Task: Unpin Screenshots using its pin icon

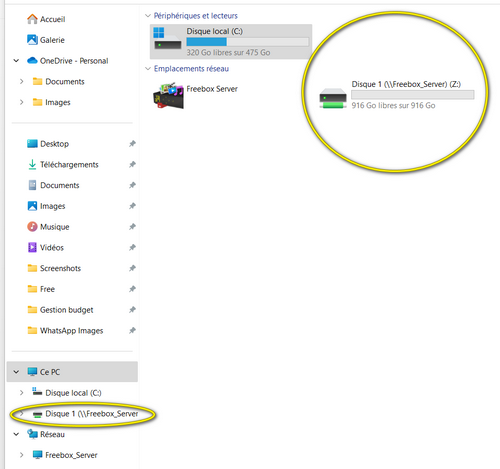Action: [x=132, y=268]
